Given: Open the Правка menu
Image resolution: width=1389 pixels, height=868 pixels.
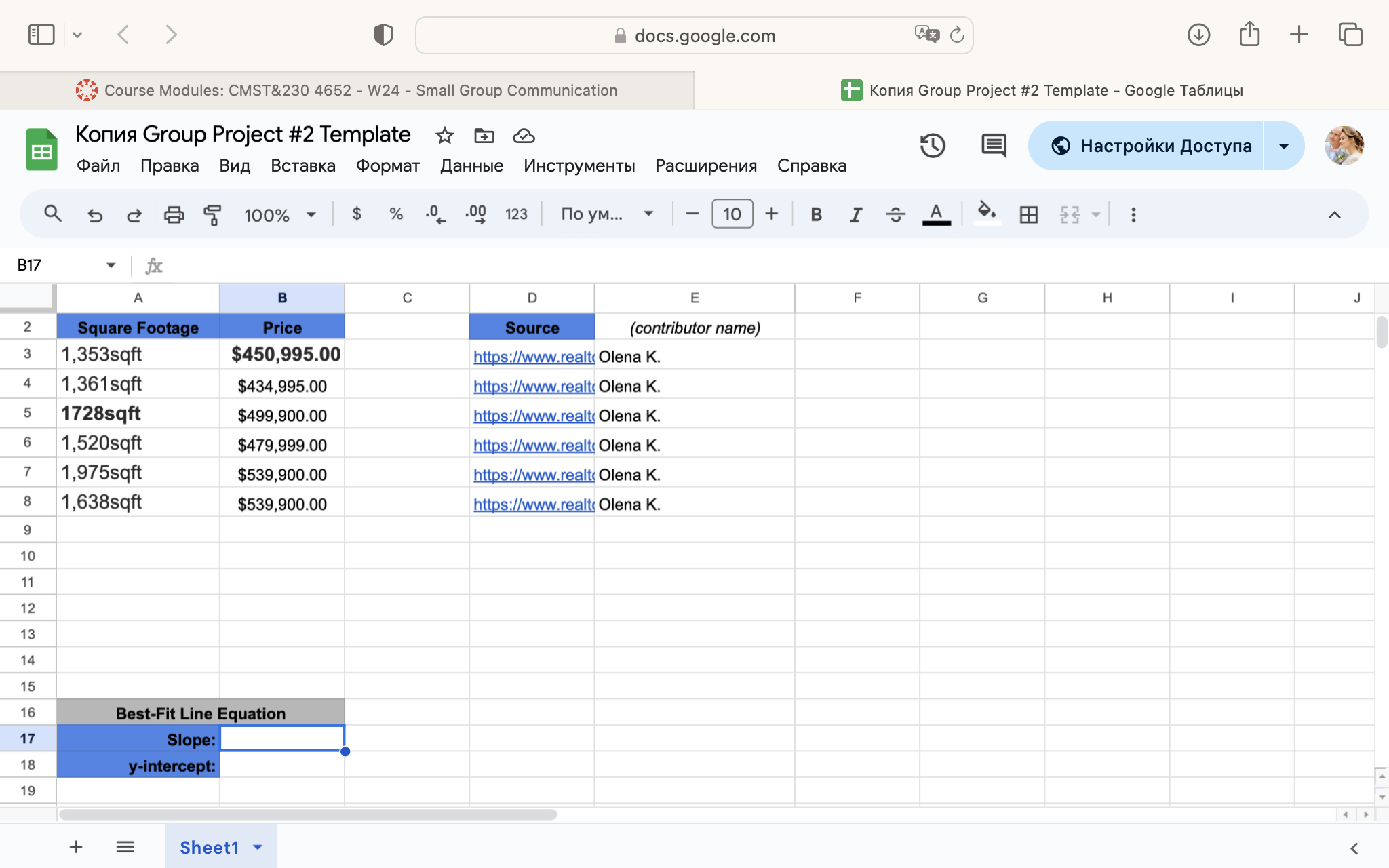Looking at the screenshot, I should [x=170, y=165].
